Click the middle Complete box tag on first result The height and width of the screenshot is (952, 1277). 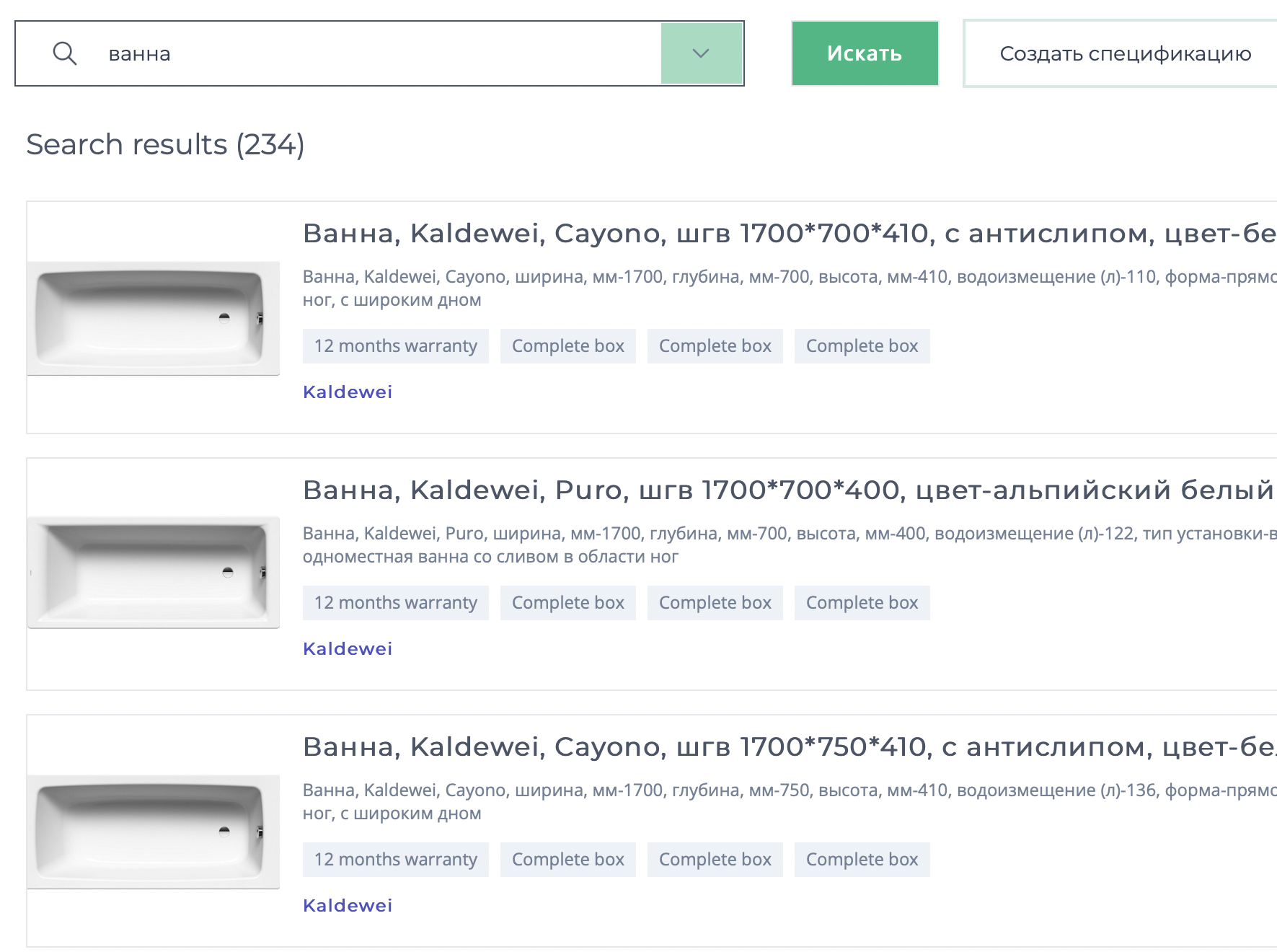(715, 345)
